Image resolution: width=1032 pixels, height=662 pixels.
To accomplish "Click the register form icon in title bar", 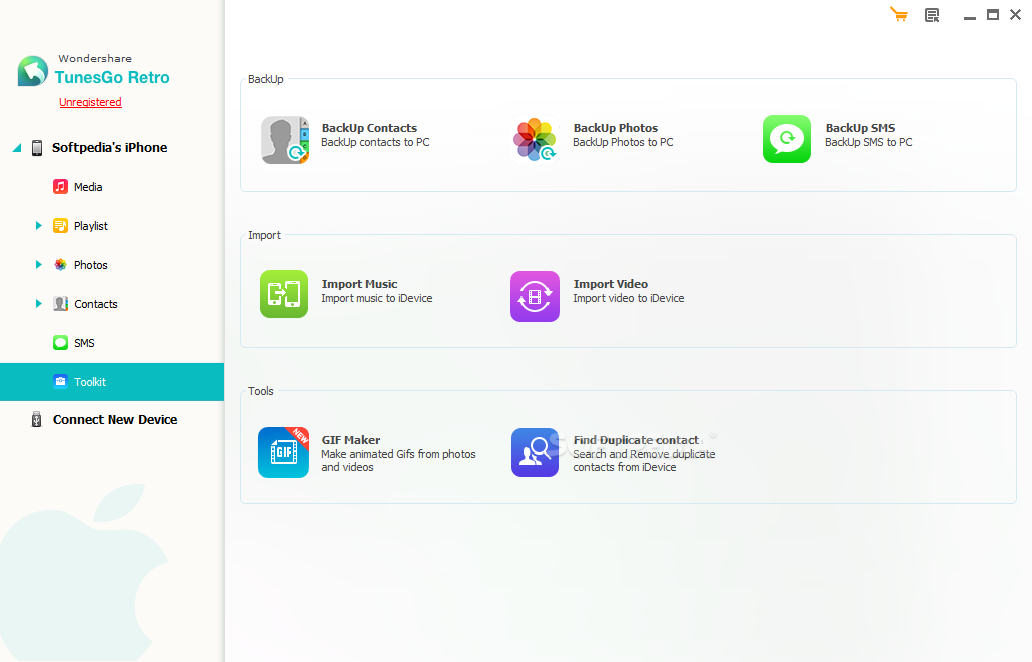I will click(932, 15).
